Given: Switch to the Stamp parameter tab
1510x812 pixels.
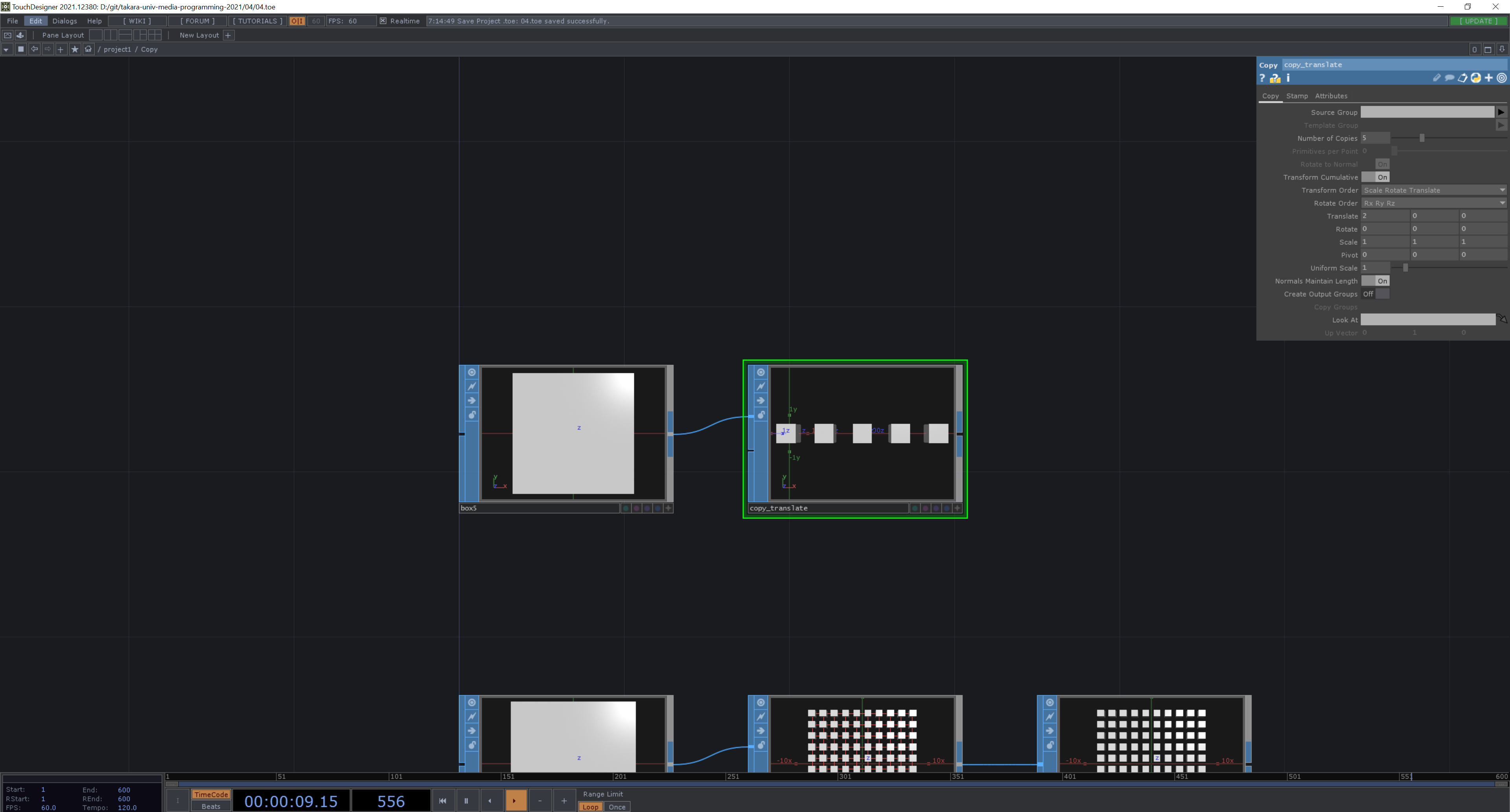Looking at the screenshot, I should click(x=1296, y=96).
